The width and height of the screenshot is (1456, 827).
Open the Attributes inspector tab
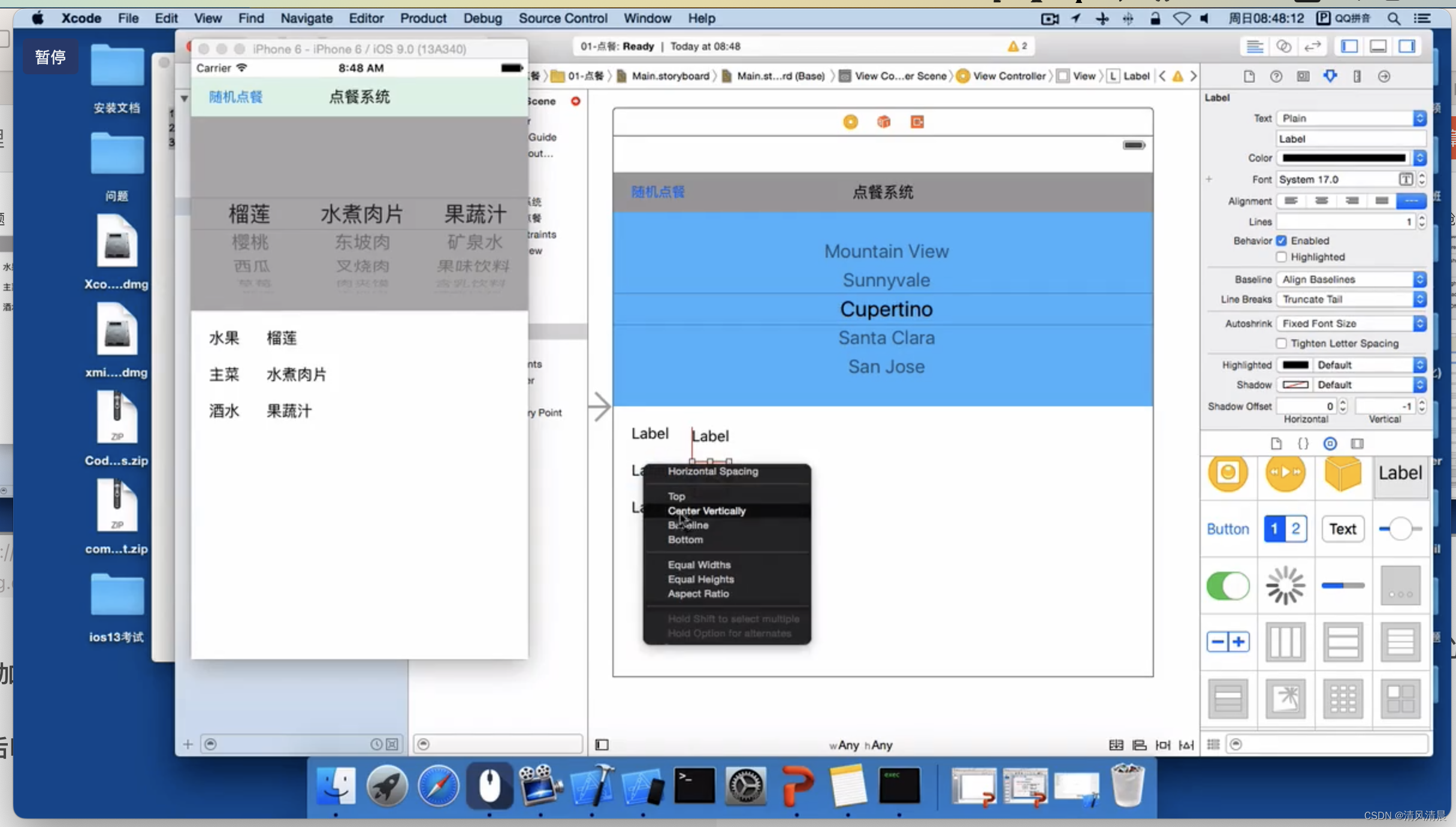click(1330, 76)
